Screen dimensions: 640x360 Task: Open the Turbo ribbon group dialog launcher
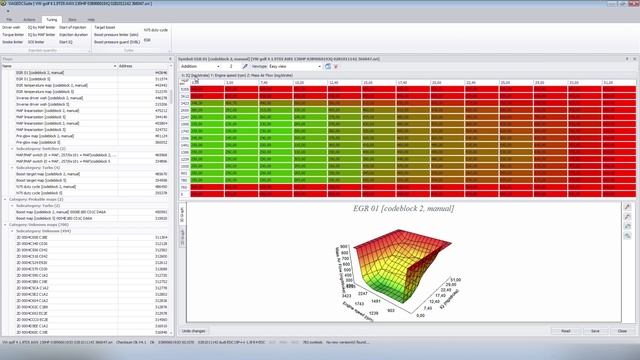pos(169,51)
